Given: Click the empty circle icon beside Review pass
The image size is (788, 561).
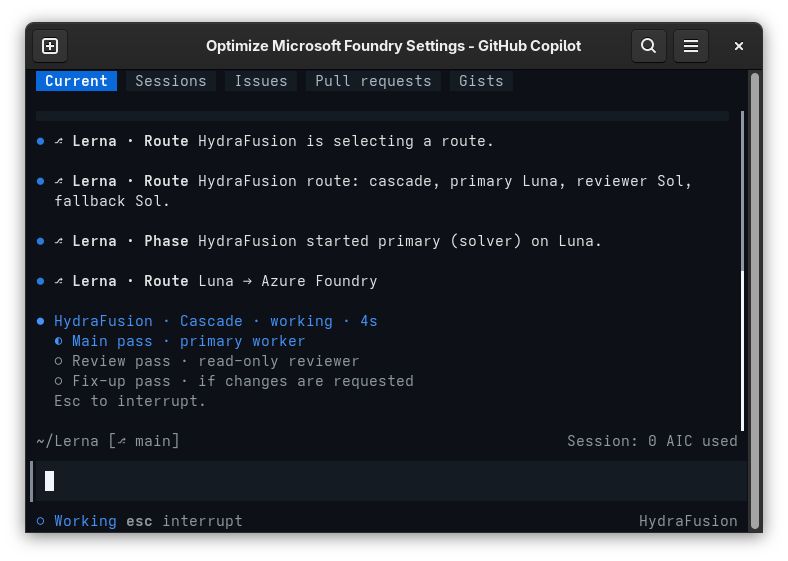Looking at the screenshot, I should (59, 361).
